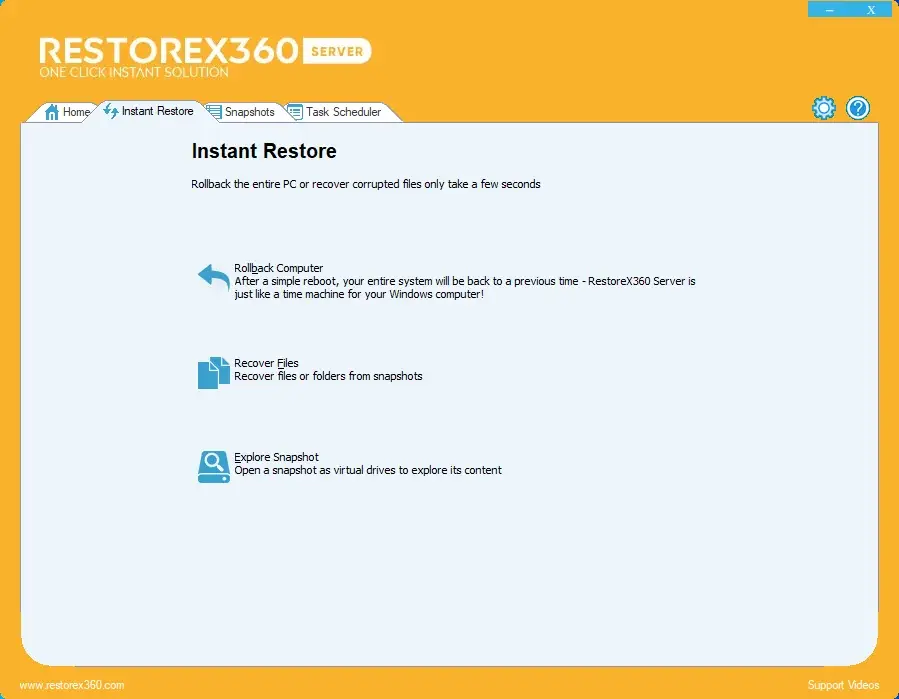This screenshot has width=899, height=699.
Task: Visit the www.restorex360.com link
Action: click(x=72, y=685)
